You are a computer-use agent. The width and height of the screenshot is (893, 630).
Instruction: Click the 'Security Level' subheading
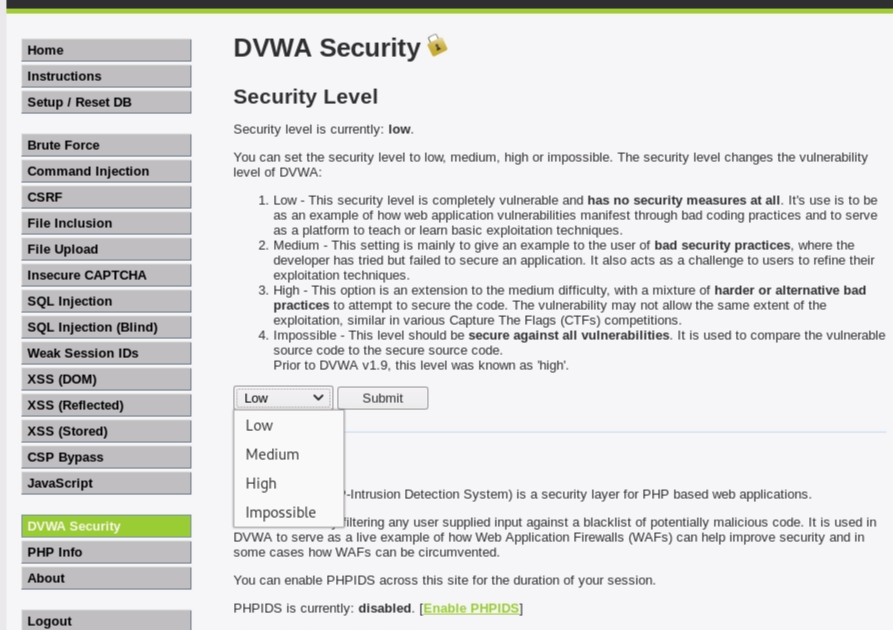(x=305, y=97)
